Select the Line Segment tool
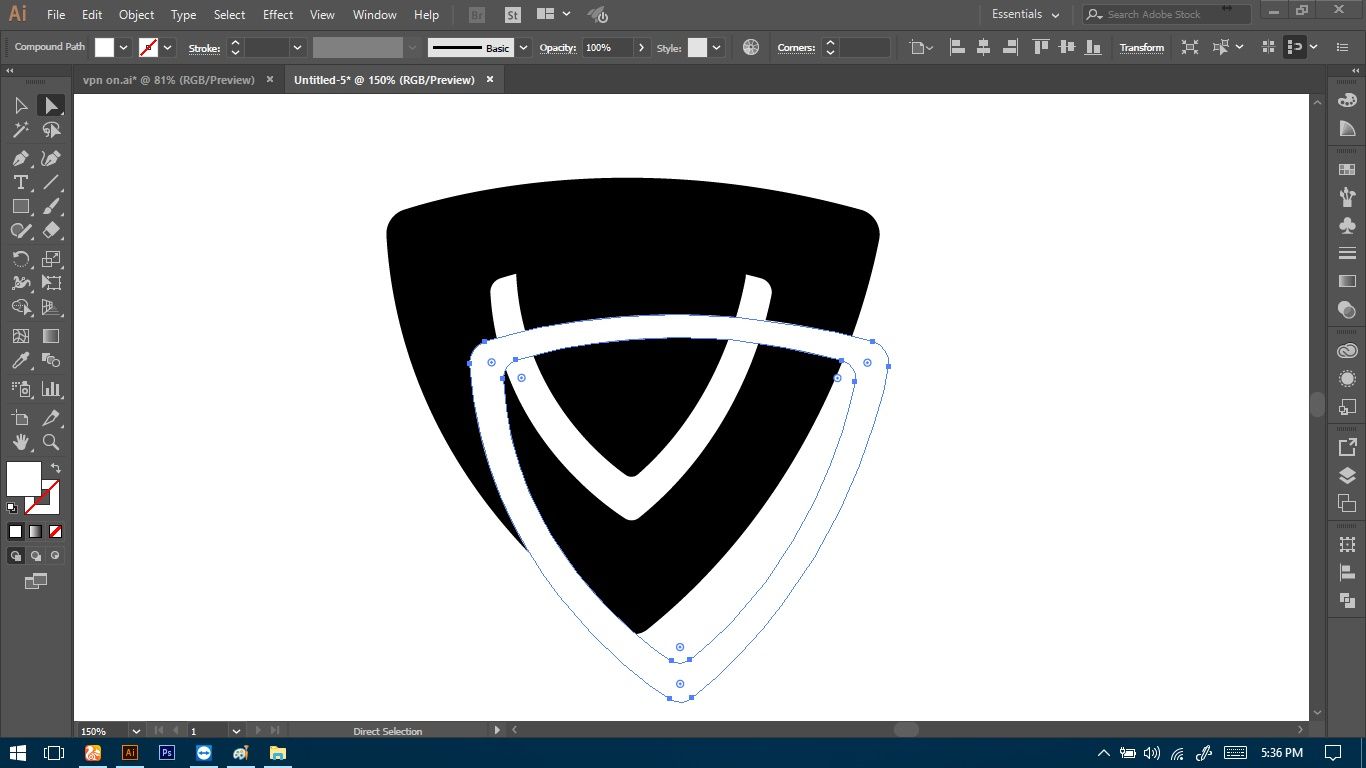 coord(51,182)
